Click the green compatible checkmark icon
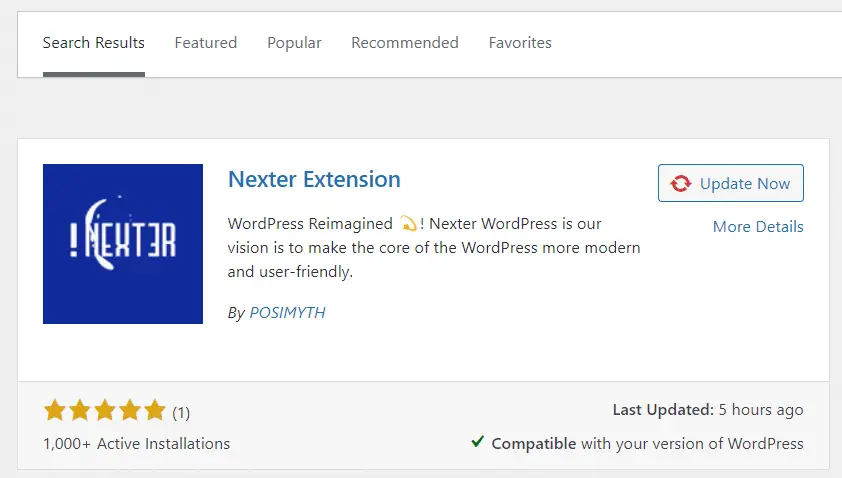This screenshot has height=478, width=842. [x=477, y=442]
